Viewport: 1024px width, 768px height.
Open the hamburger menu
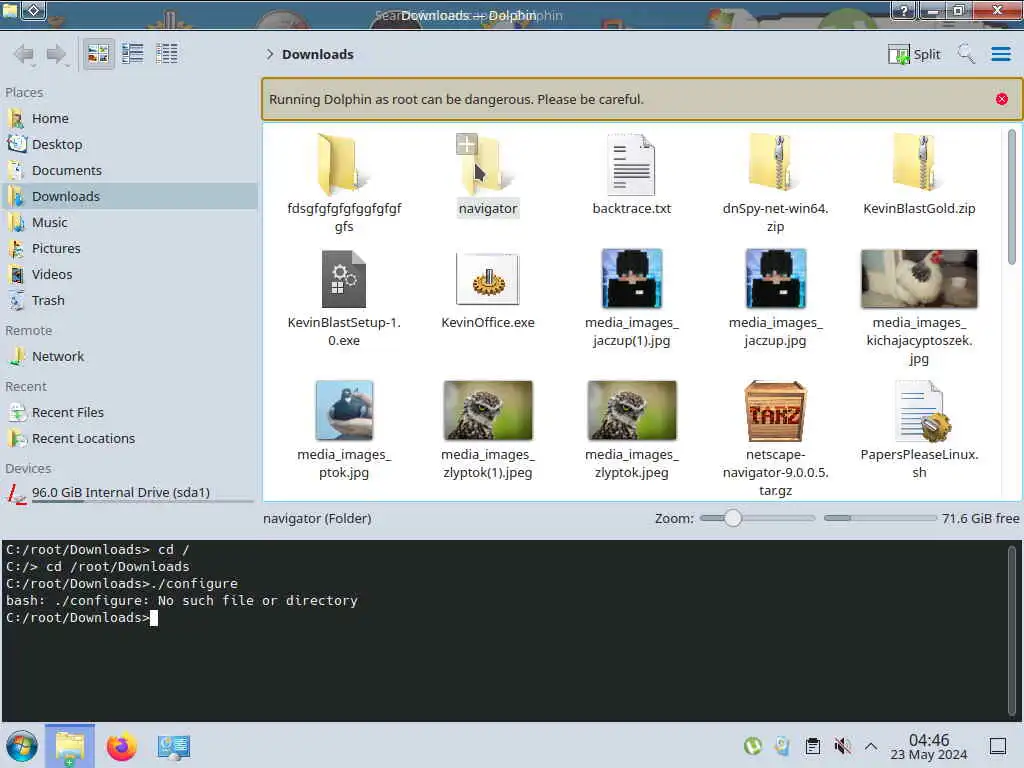1000,54
